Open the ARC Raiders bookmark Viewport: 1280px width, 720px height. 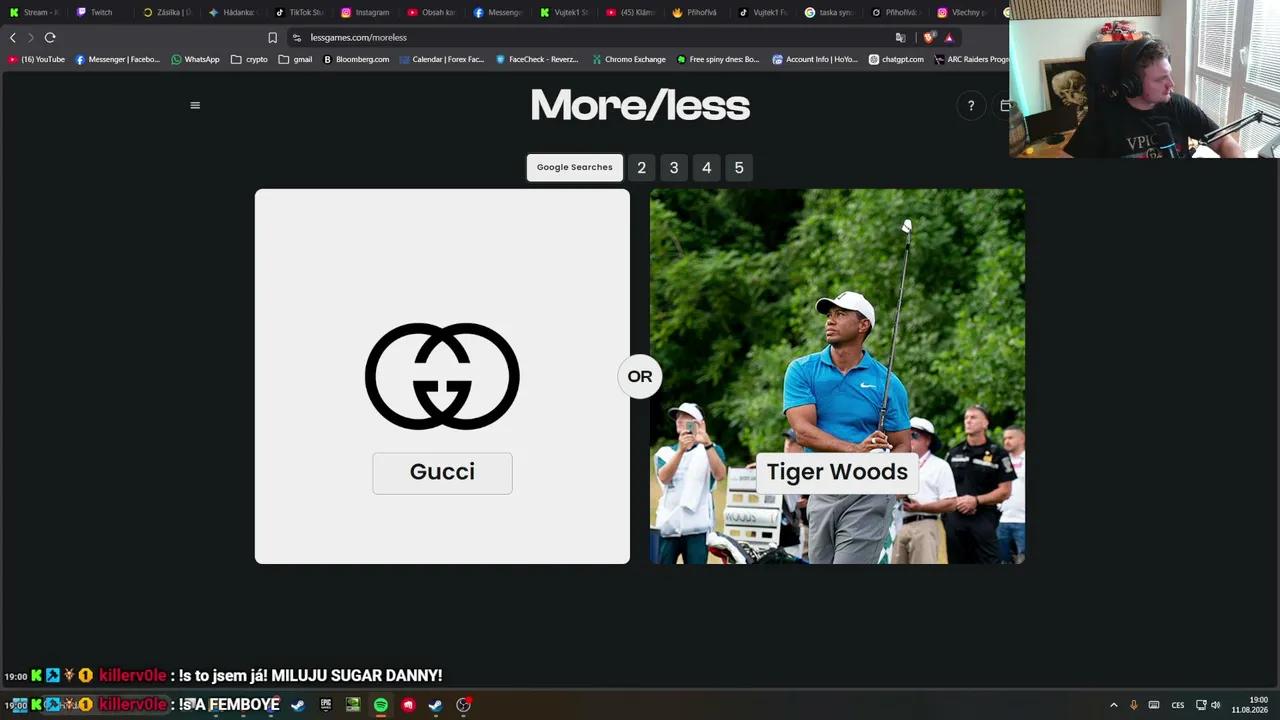coord(971,59)
